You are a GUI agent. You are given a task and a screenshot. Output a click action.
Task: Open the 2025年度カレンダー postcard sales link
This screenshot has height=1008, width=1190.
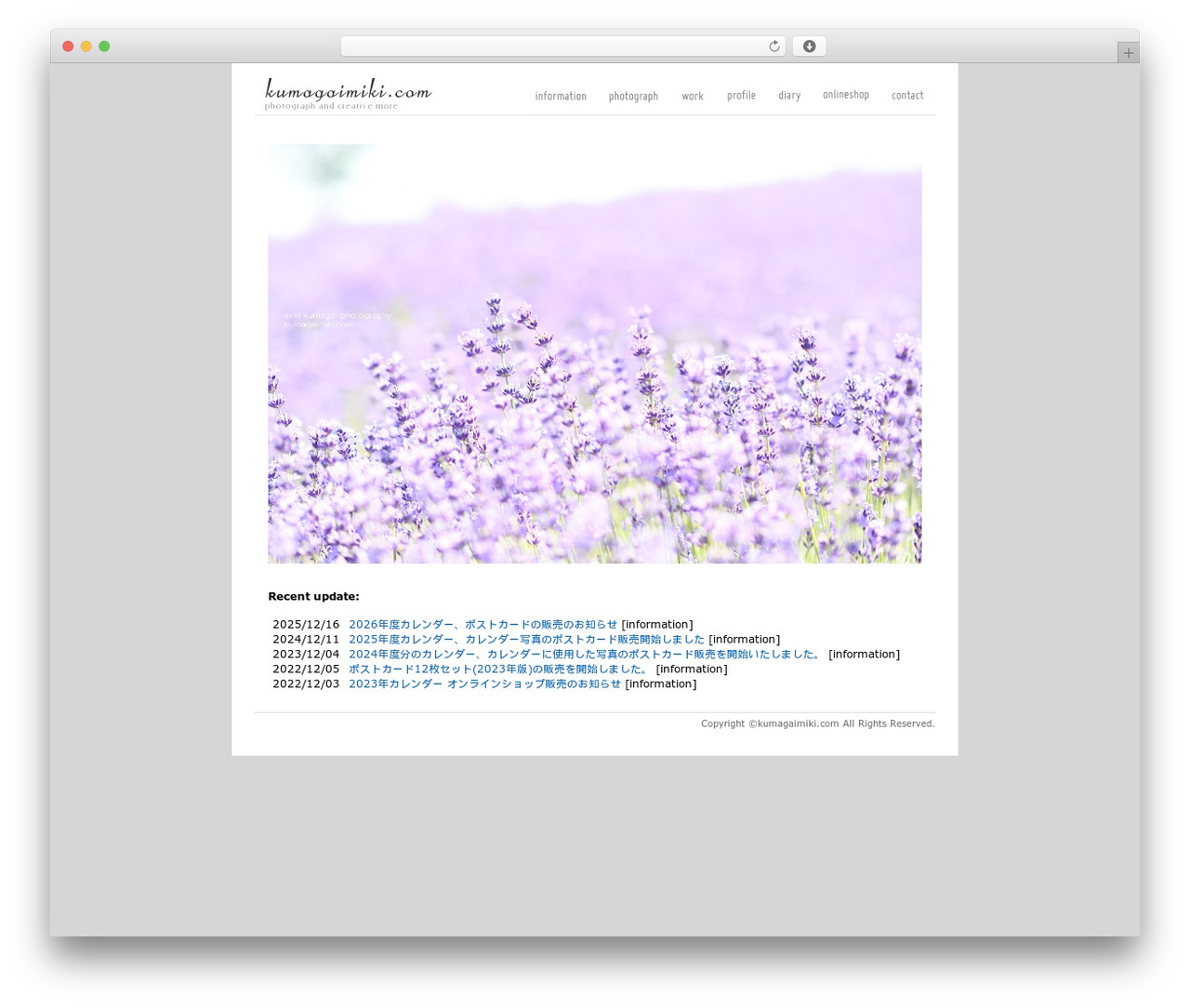[526, 640]
